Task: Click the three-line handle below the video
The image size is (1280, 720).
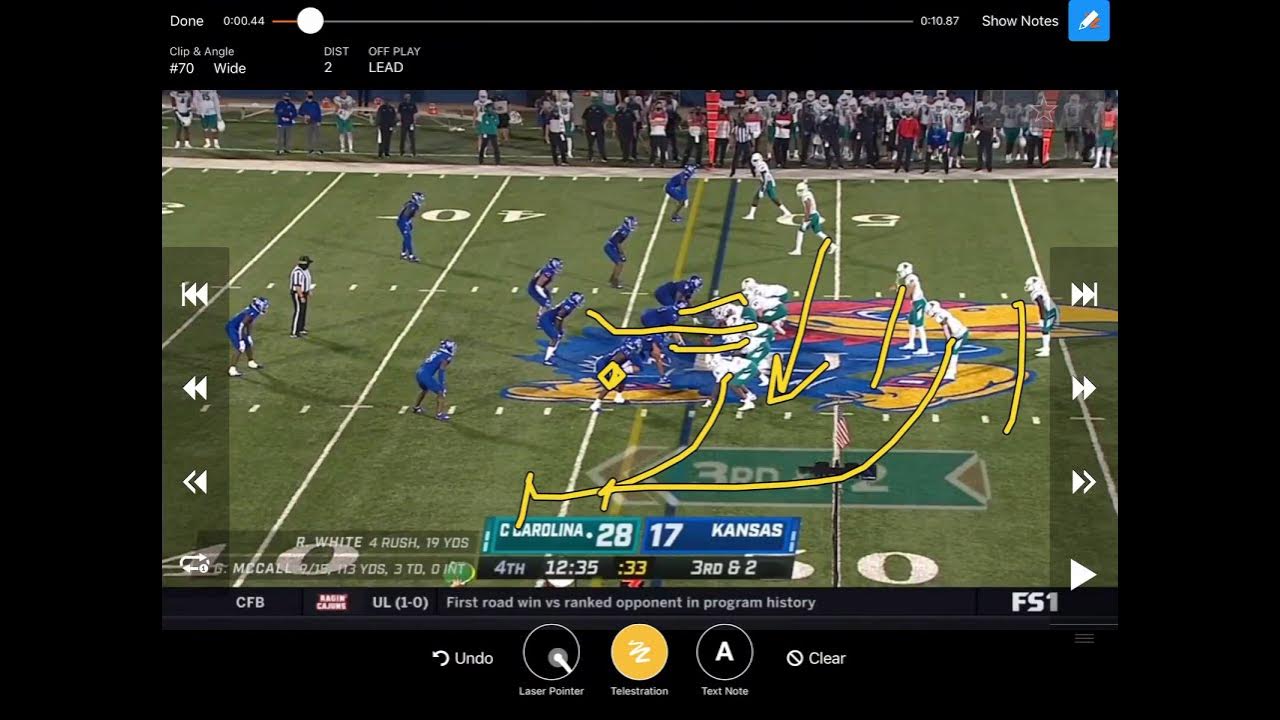Action: (1084, 638)
